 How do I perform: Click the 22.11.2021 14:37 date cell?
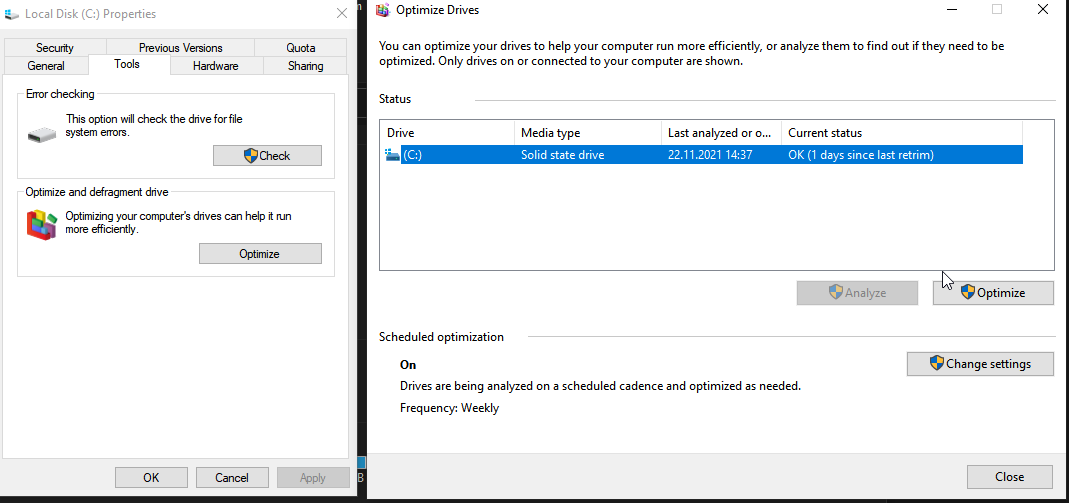click(x=710, y=155)
